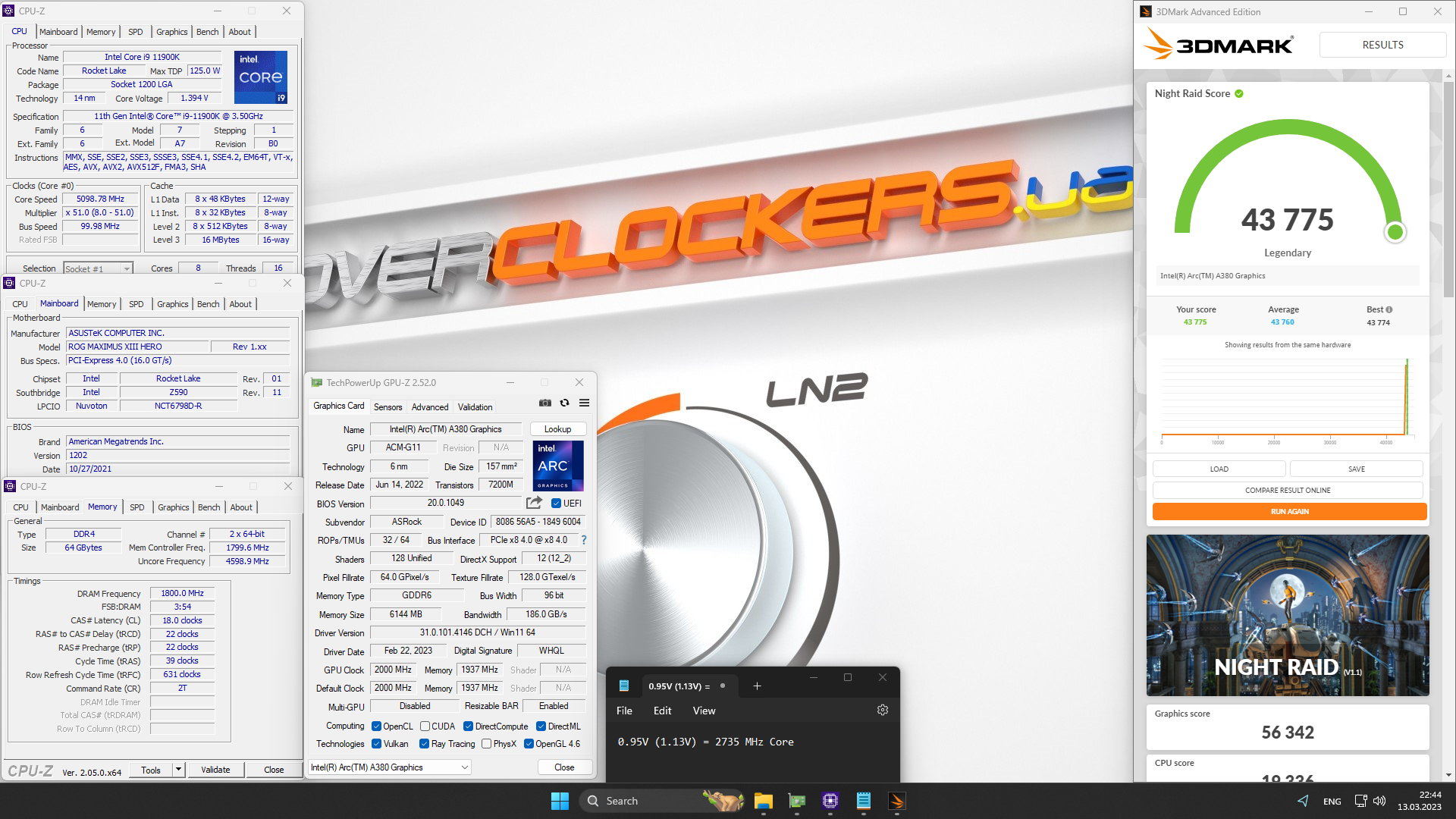
Task: Open the Advanced tab in GPU-Z
Action: click(430, 407)
